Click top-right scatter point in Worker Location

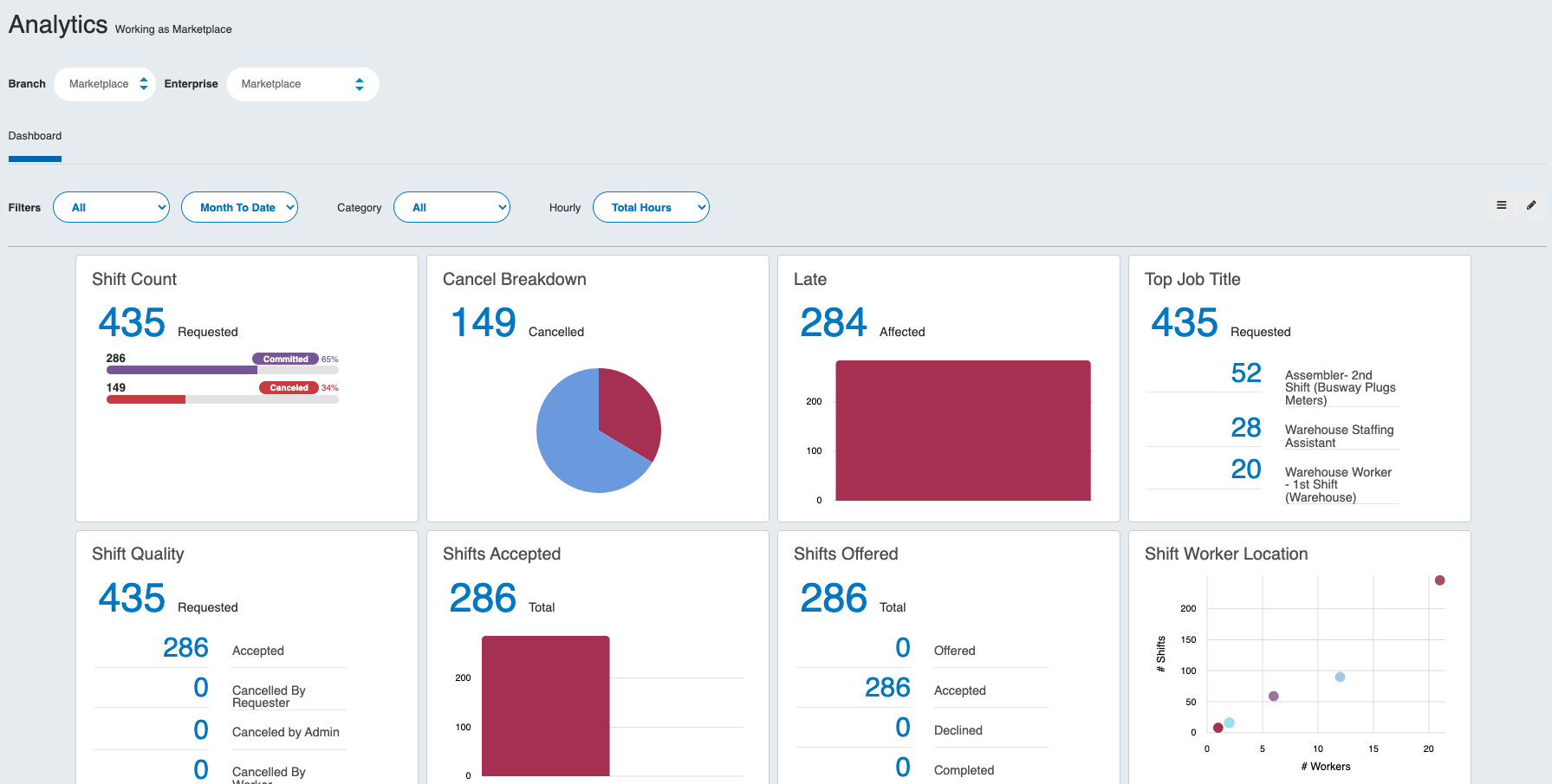pos(1439,580)
